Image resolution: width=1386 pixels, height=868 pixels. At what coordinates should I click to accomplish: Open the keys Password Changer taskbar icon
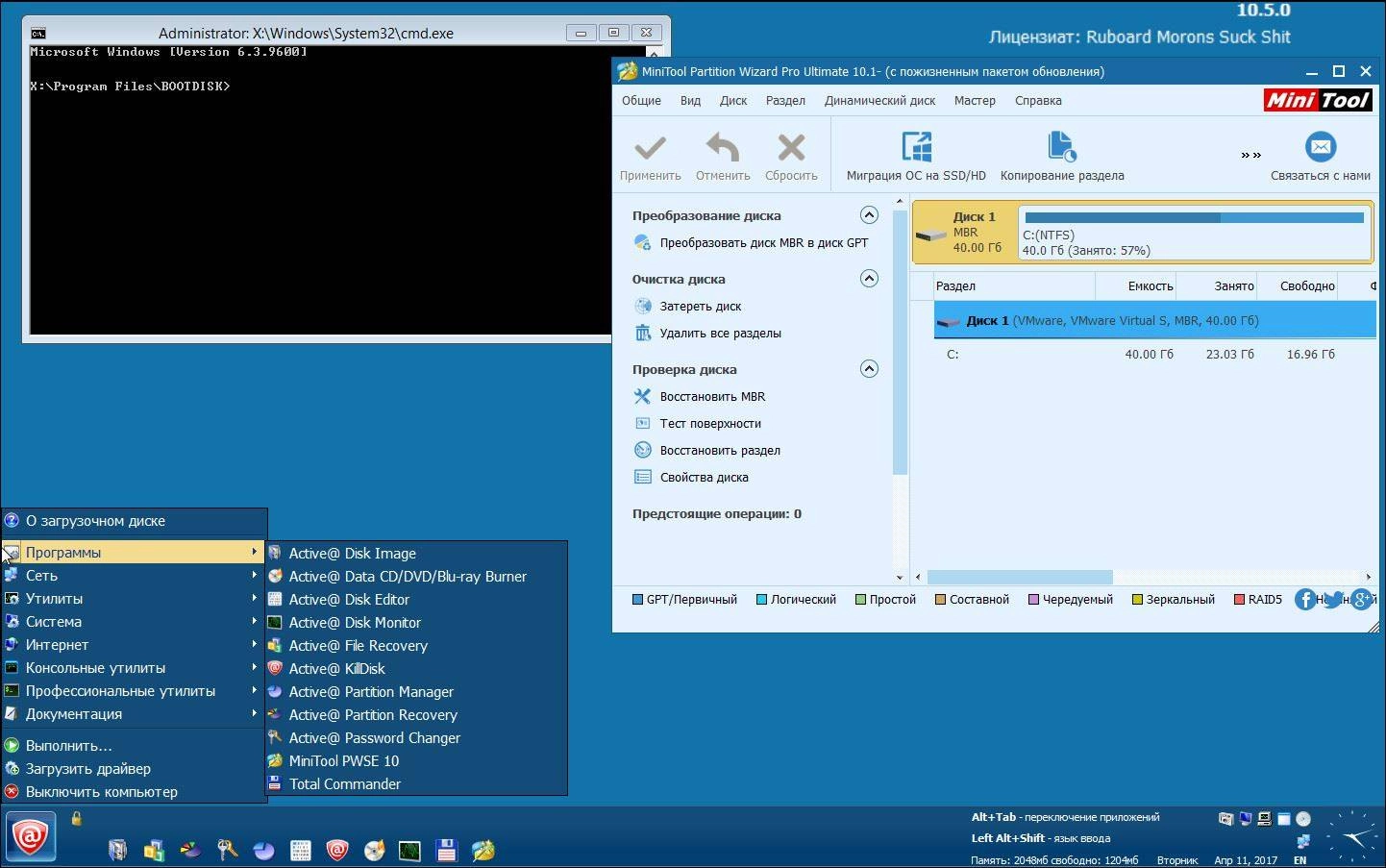(x=228, y=850)
